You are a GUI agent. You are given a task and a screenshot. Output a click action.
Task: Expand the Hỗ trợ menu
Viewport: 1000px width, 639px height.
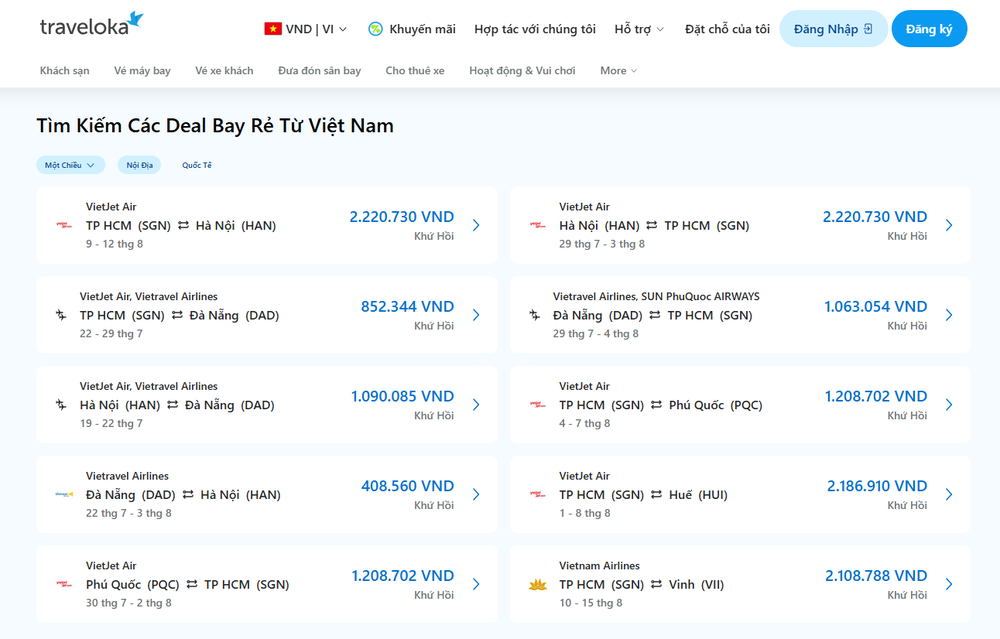click(639, 29)
